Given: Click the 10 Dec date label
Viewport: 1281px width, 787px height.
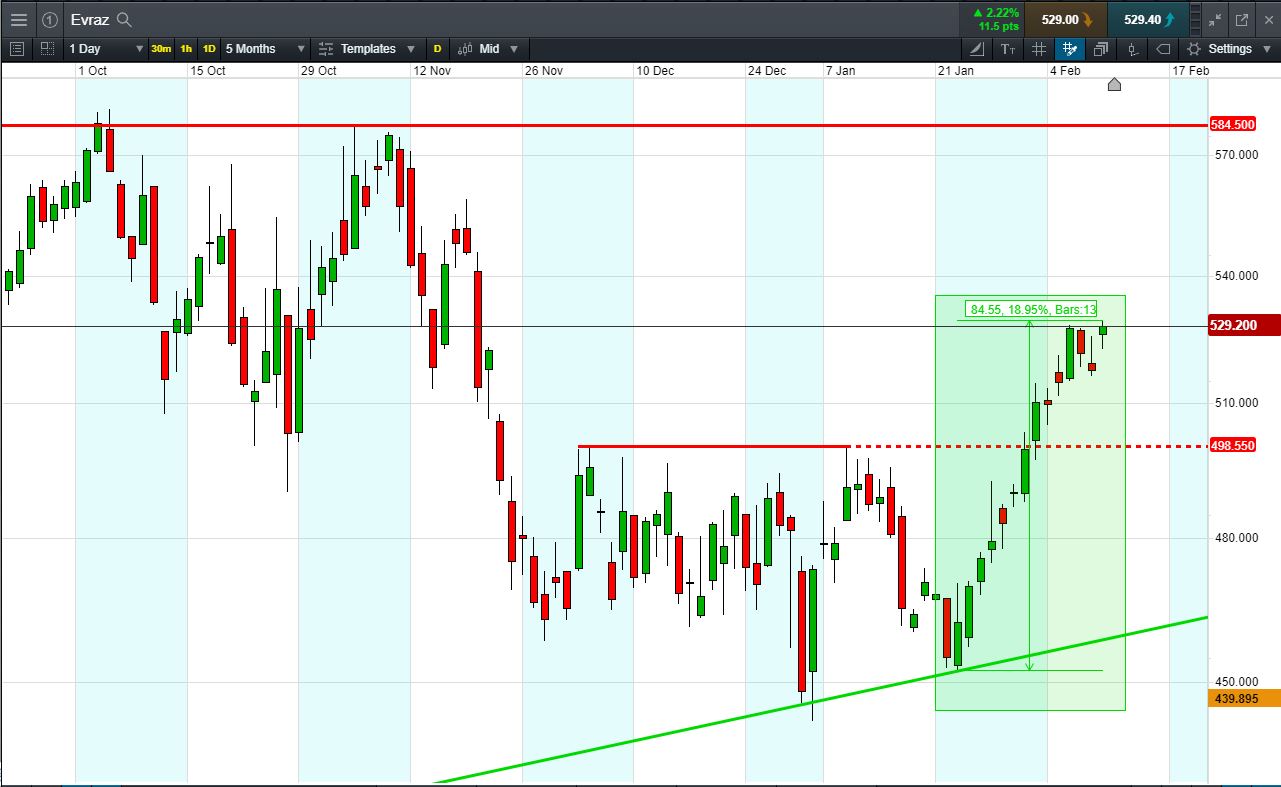Looking at the screenshot, I should point(655,71).
